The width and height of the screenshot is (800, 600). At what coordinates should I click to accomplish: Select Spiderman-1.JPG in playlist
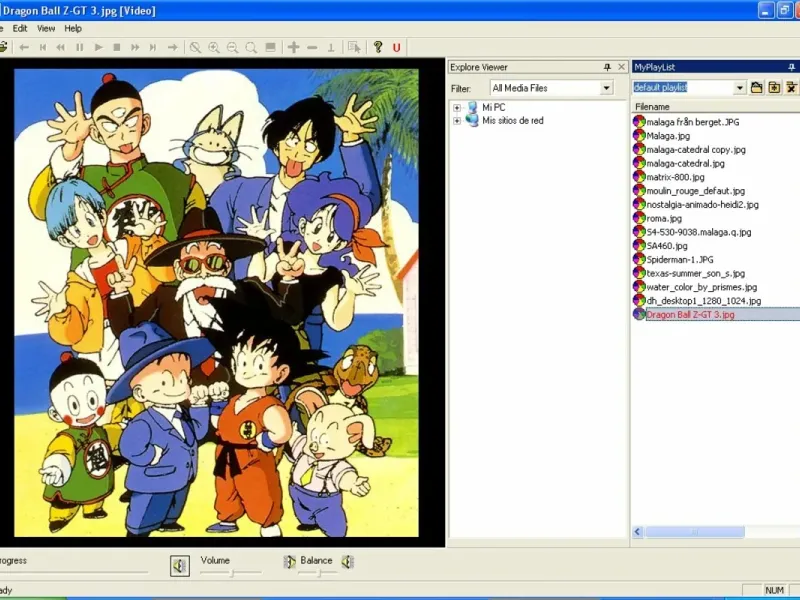pyautogui.click(x=680, y=260)
